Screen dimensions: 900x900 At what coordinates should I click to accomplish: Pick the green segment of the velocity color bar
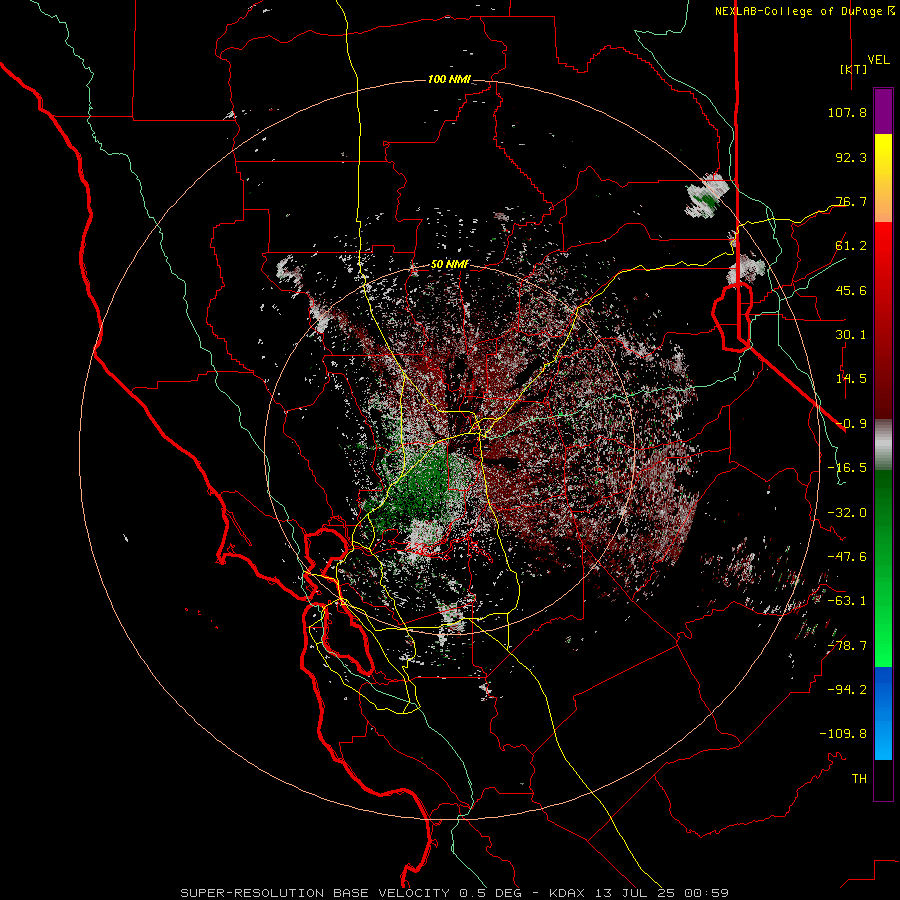pos(883,568)
